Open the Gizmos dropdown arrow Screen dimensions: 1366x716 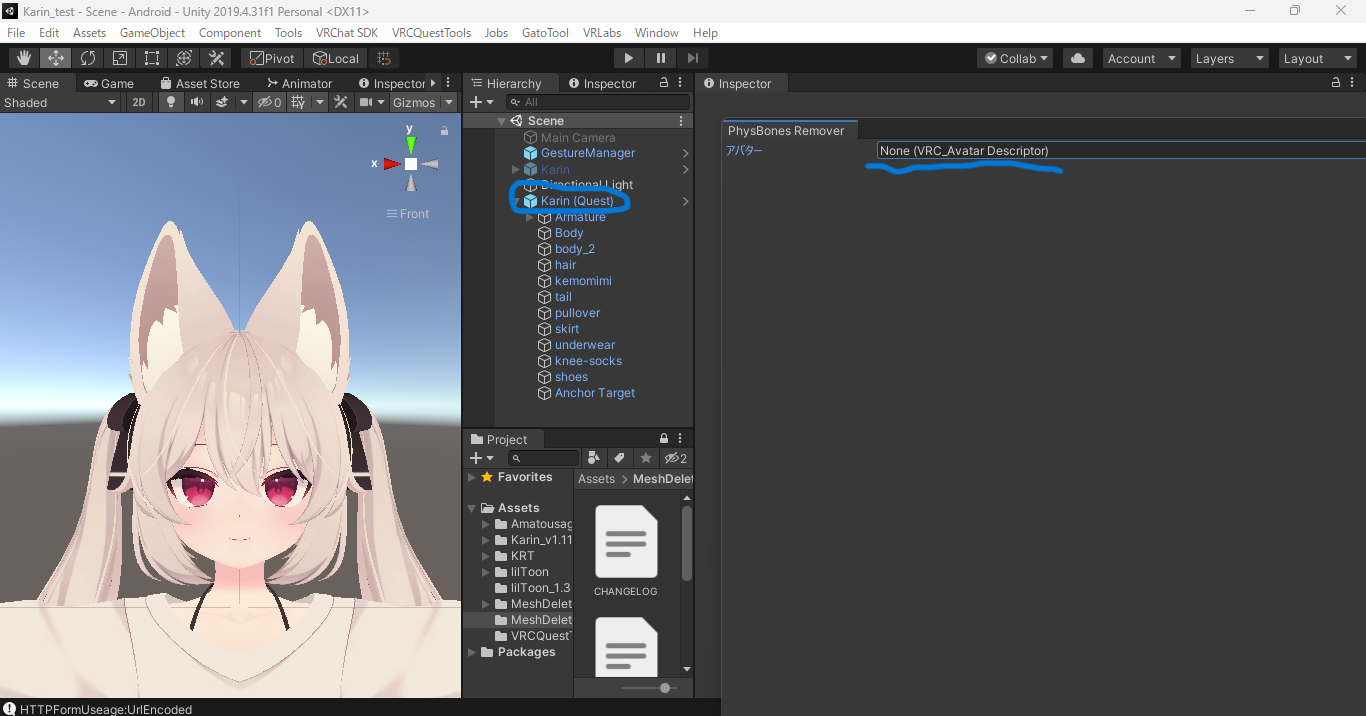point(449,102)
